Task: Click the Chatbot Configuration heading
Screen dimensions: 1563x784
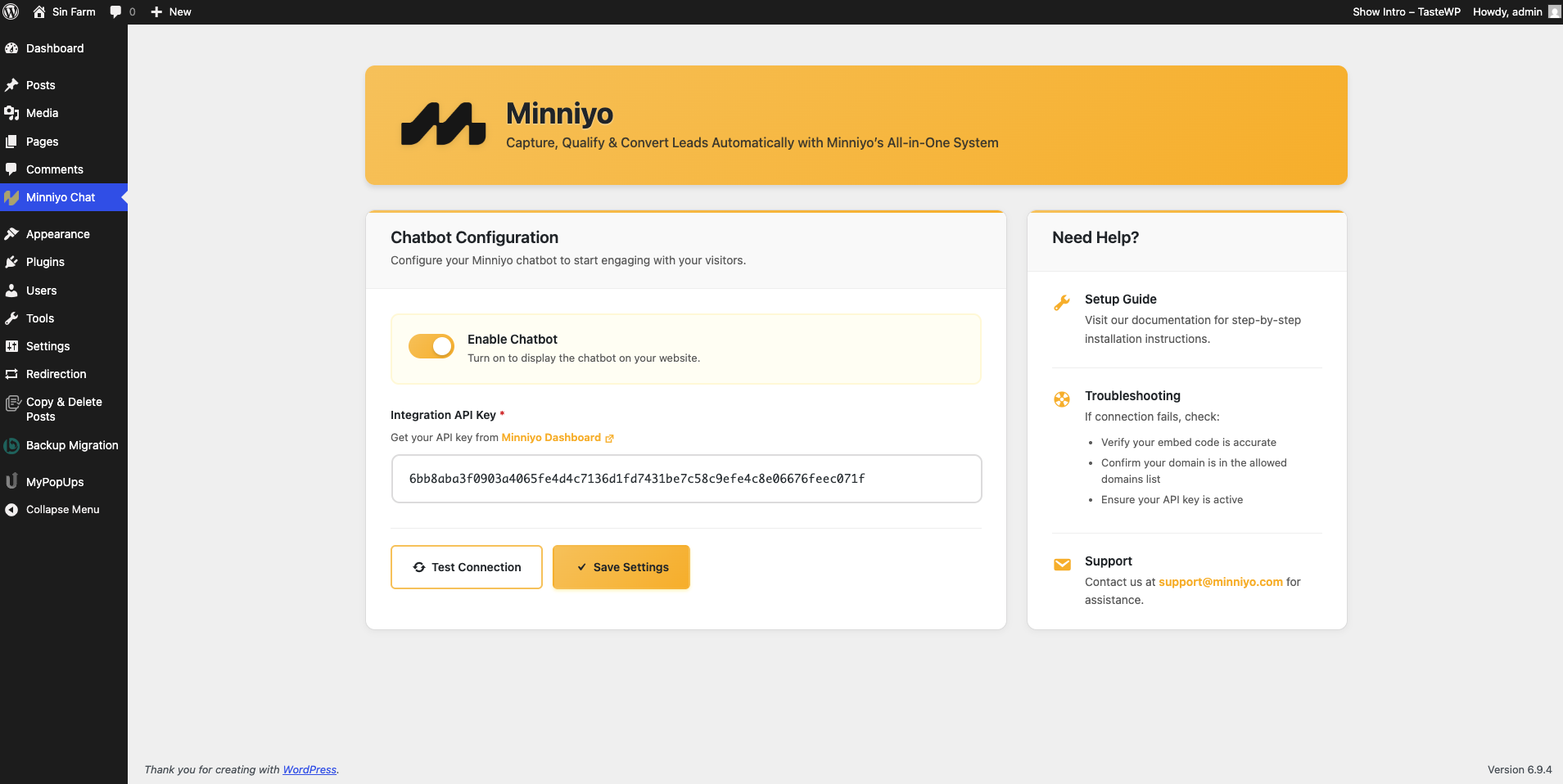Action: coord(475,237)
